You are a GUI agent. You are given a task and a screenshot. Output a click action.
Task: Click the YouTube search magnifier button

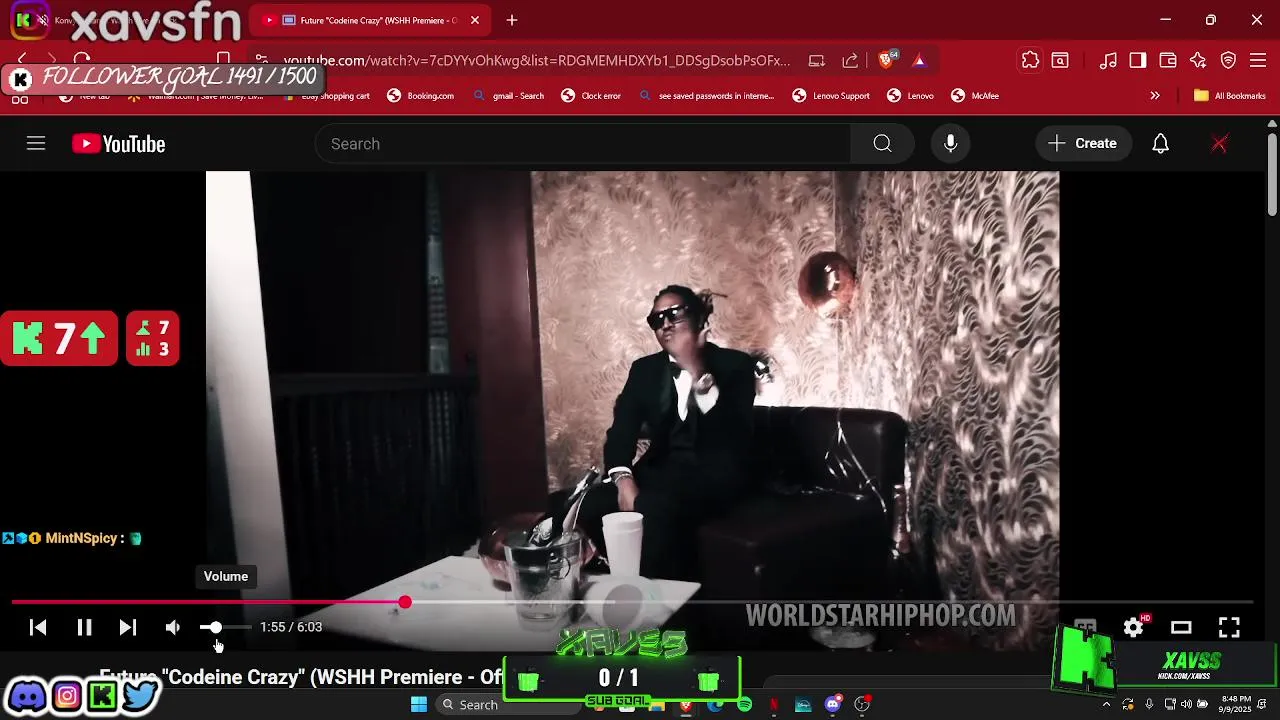point(882,144)
